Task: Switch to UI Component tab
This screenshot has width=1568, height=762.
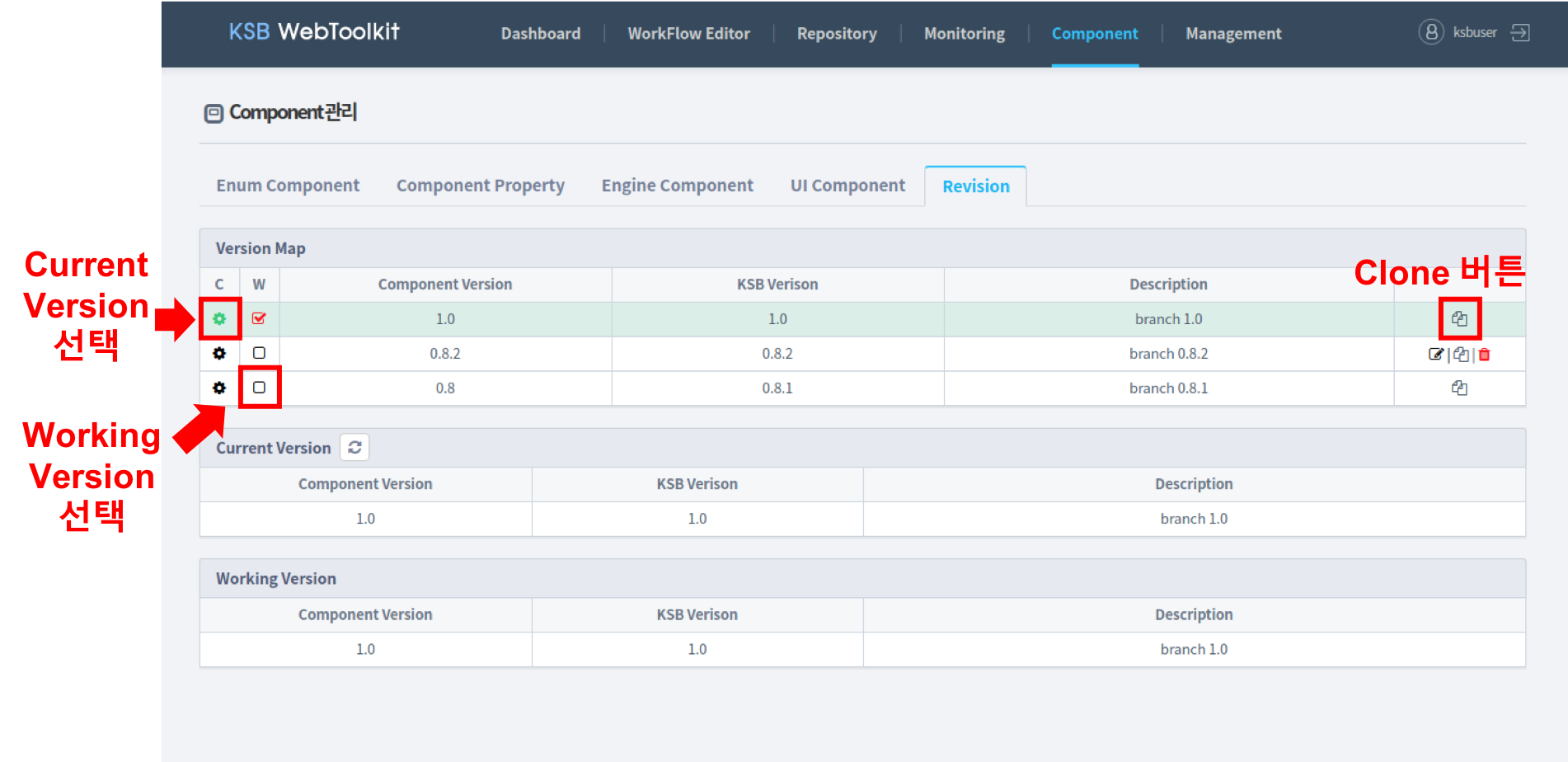Action: tap(847, 186)
